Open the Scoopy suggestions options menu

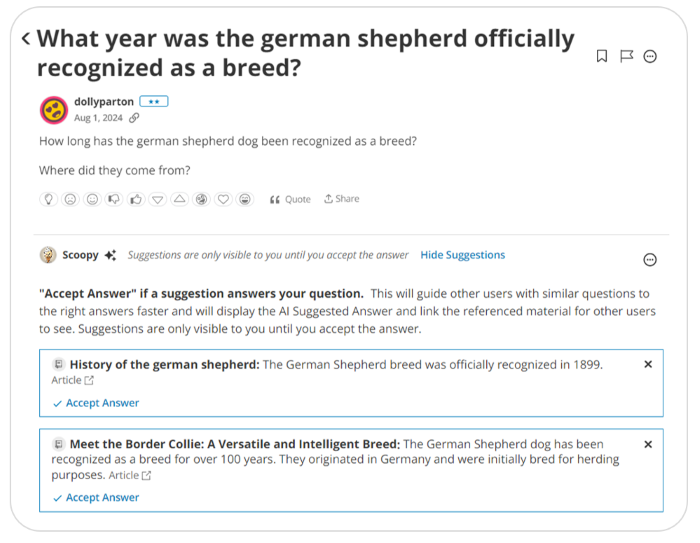650,260
